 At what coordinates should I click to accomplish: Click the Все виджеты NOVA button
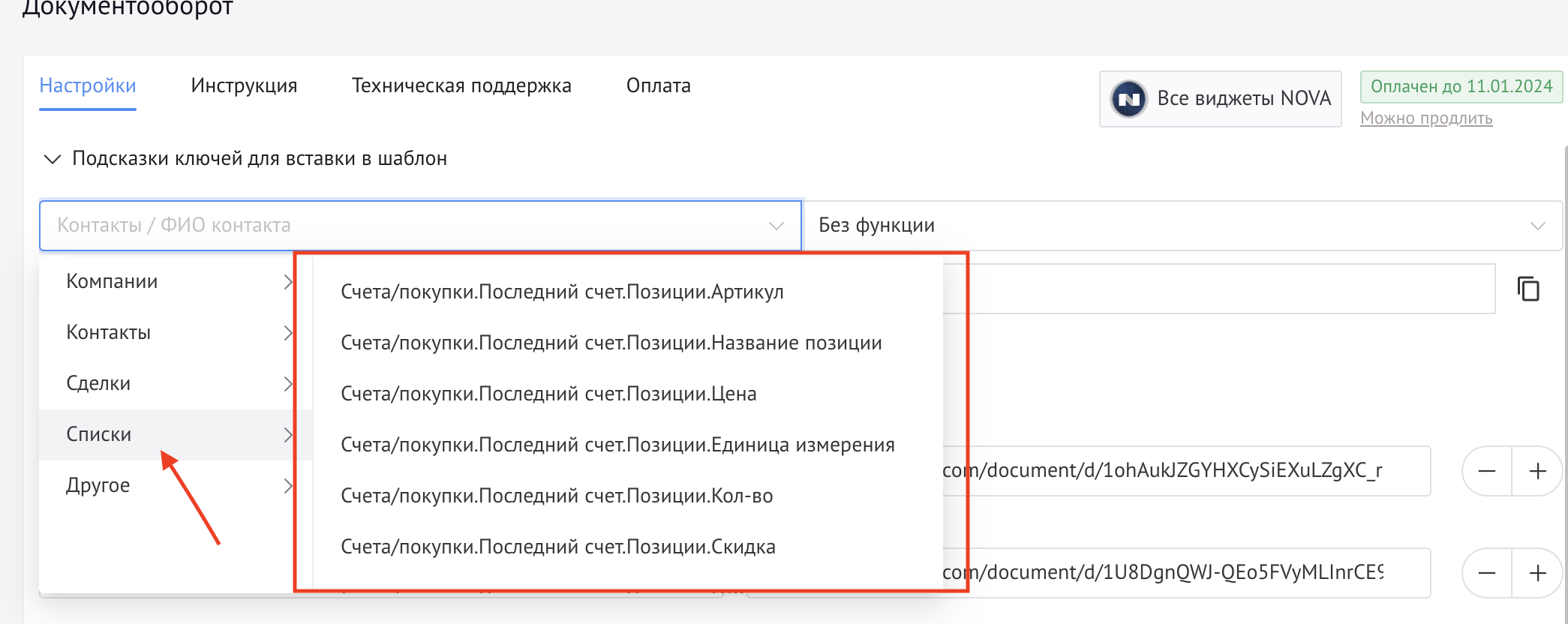pyautogui.click(x=1221, y=99)
